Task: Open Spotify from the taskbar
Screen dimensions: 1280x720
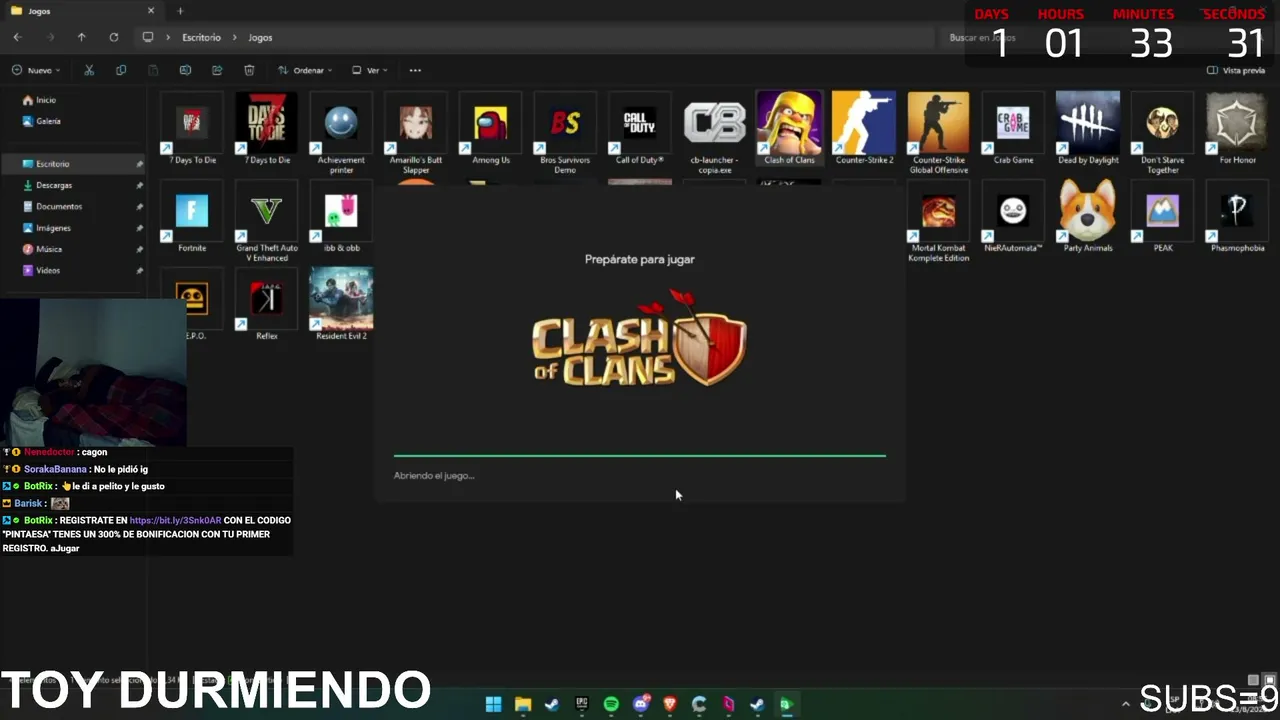Action: click(x=611, y=704)
